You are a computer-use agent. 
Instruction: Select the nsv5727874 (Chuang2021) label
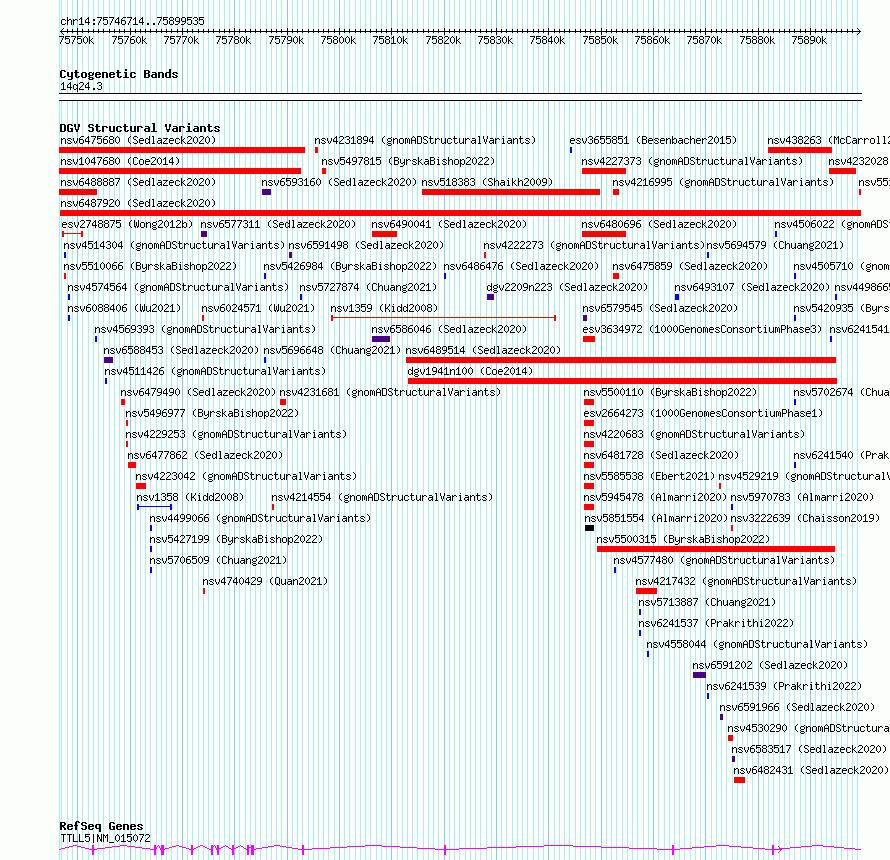click(x=368, y=287)
